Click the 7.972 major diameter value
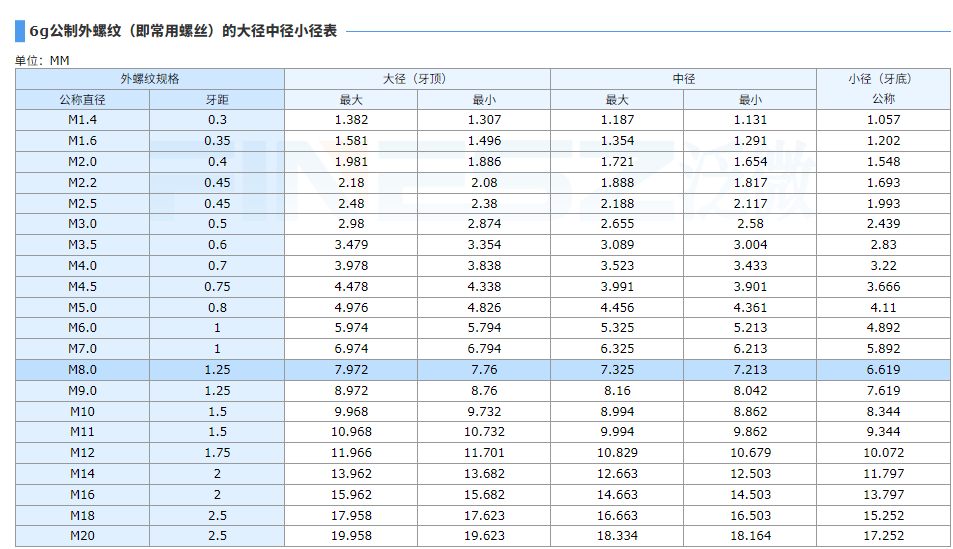Image resolution: width=953 pixels, height=549 pixels. [x=351, y=370]
